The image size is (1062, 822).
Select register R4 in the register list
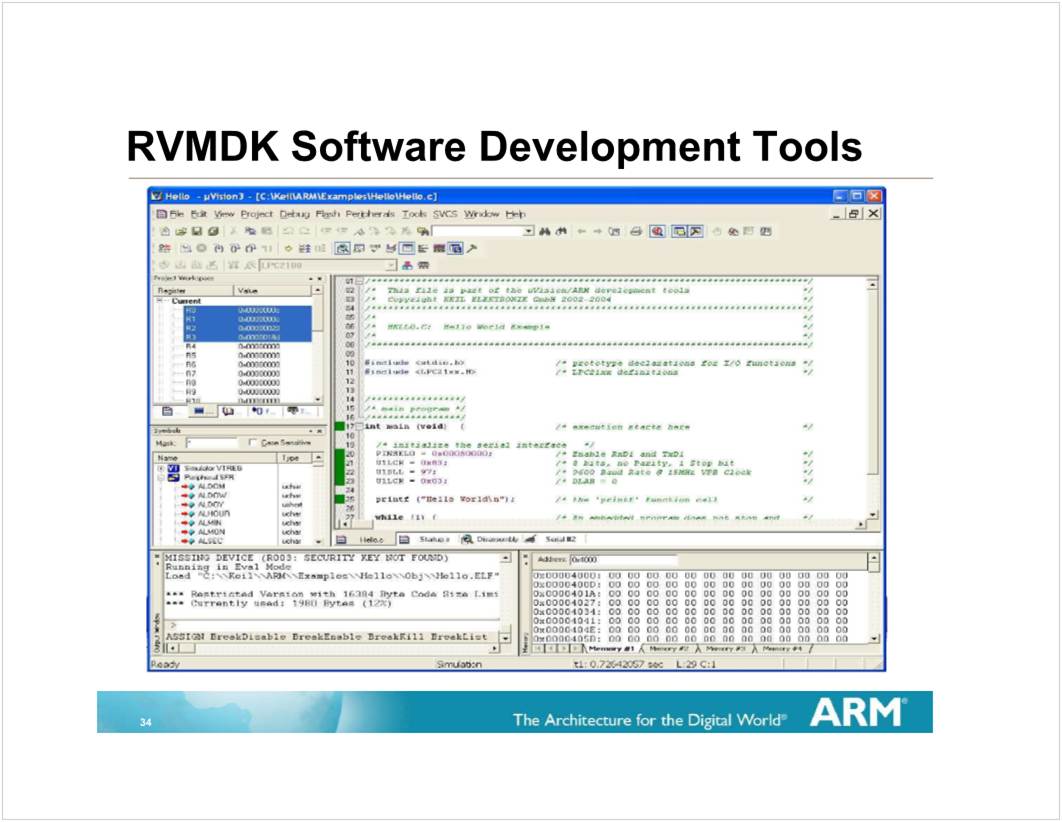pyautogui.click(x=191, y=346)
